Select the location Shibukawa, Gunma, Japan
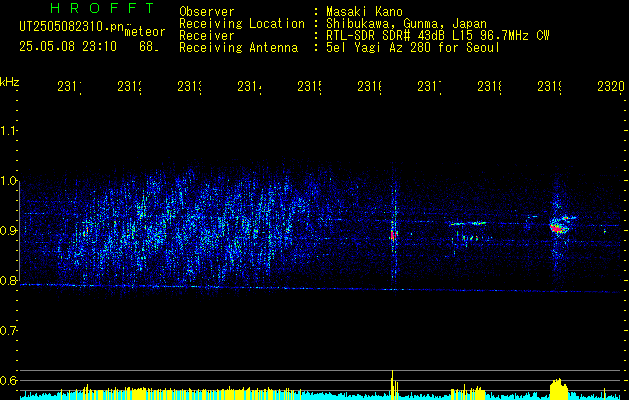Image resolution: width=629 pixels, height=400 pixels. (x=406, y=24)
